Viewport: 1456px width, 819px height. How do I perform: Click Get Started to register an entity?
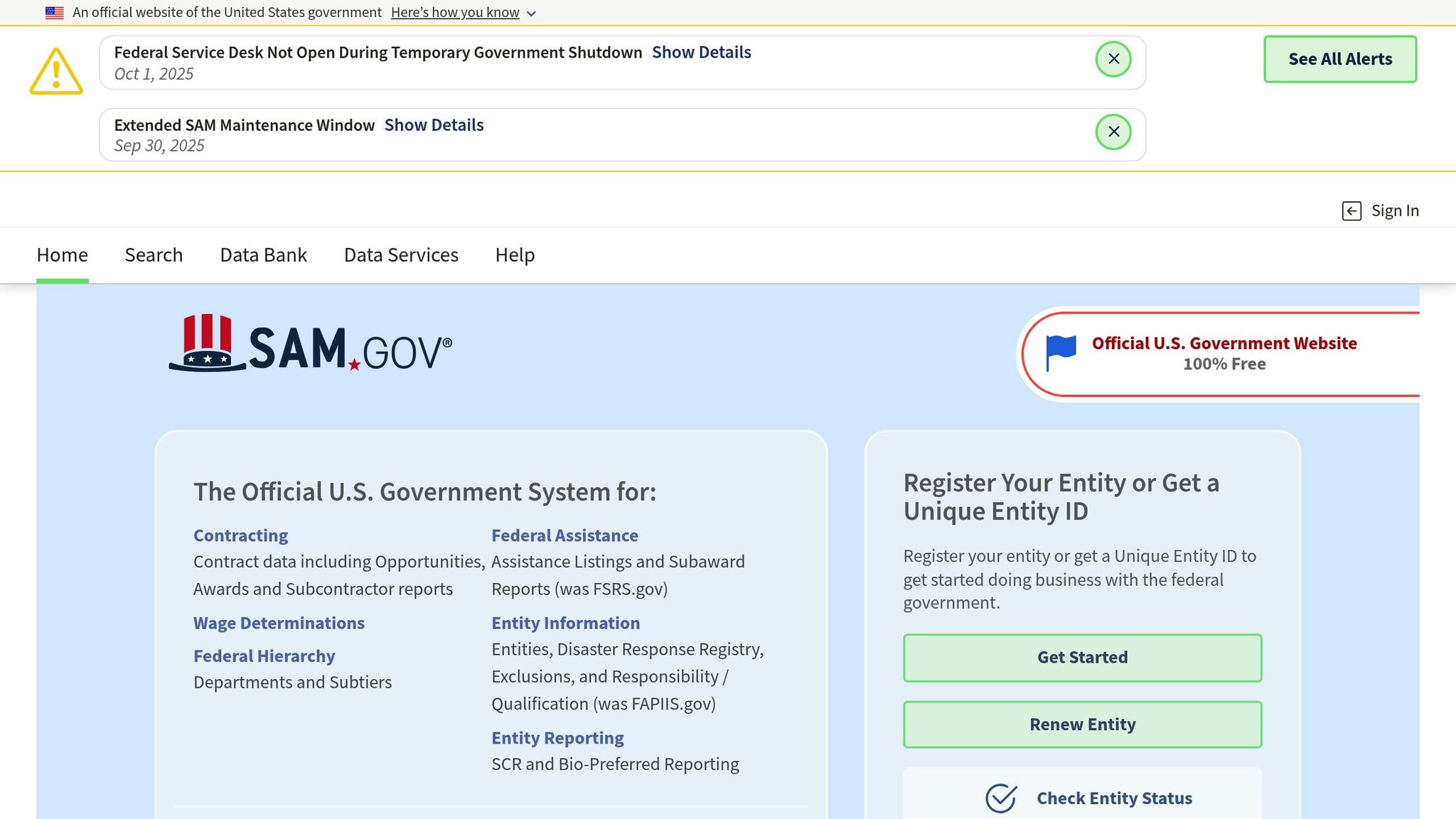(1081, 657)
